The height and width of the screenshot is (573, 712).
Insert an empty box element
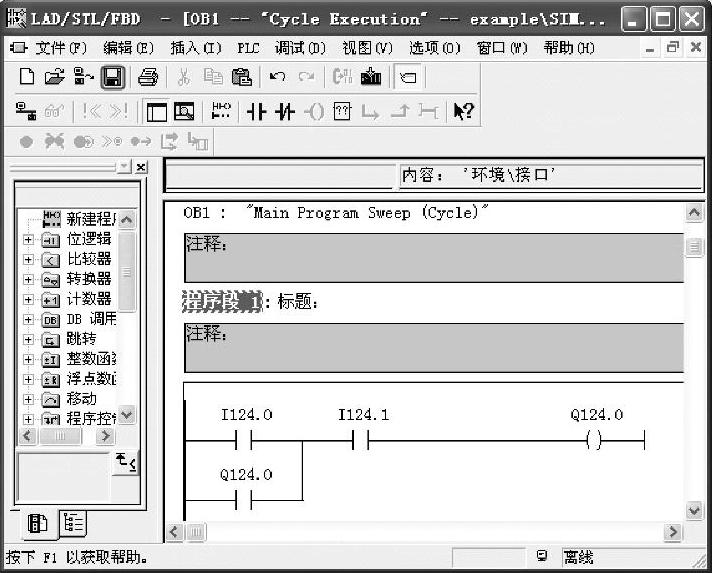point(342,111)
